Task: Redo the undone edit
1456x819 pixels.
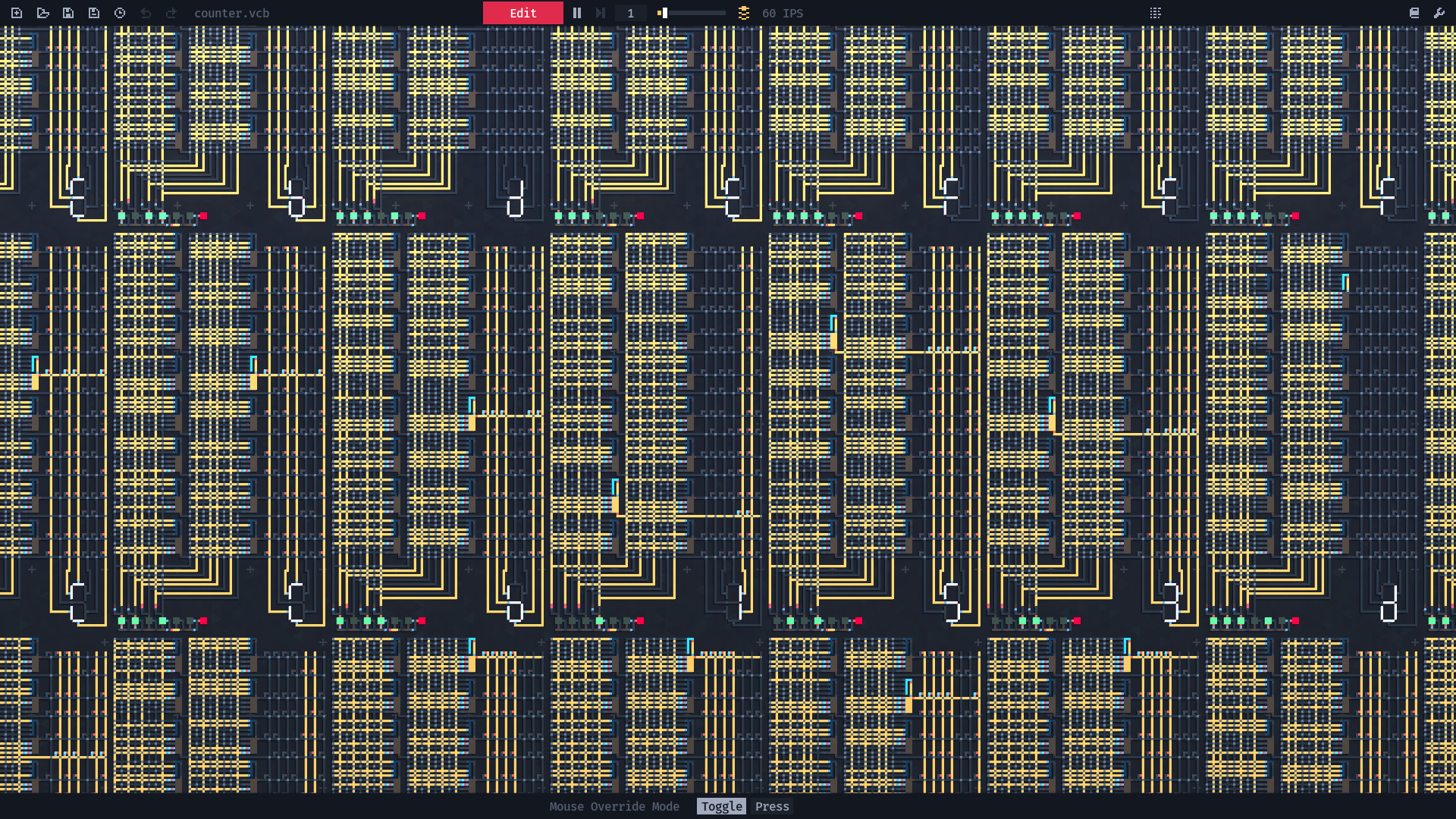Action: (171, 13)
